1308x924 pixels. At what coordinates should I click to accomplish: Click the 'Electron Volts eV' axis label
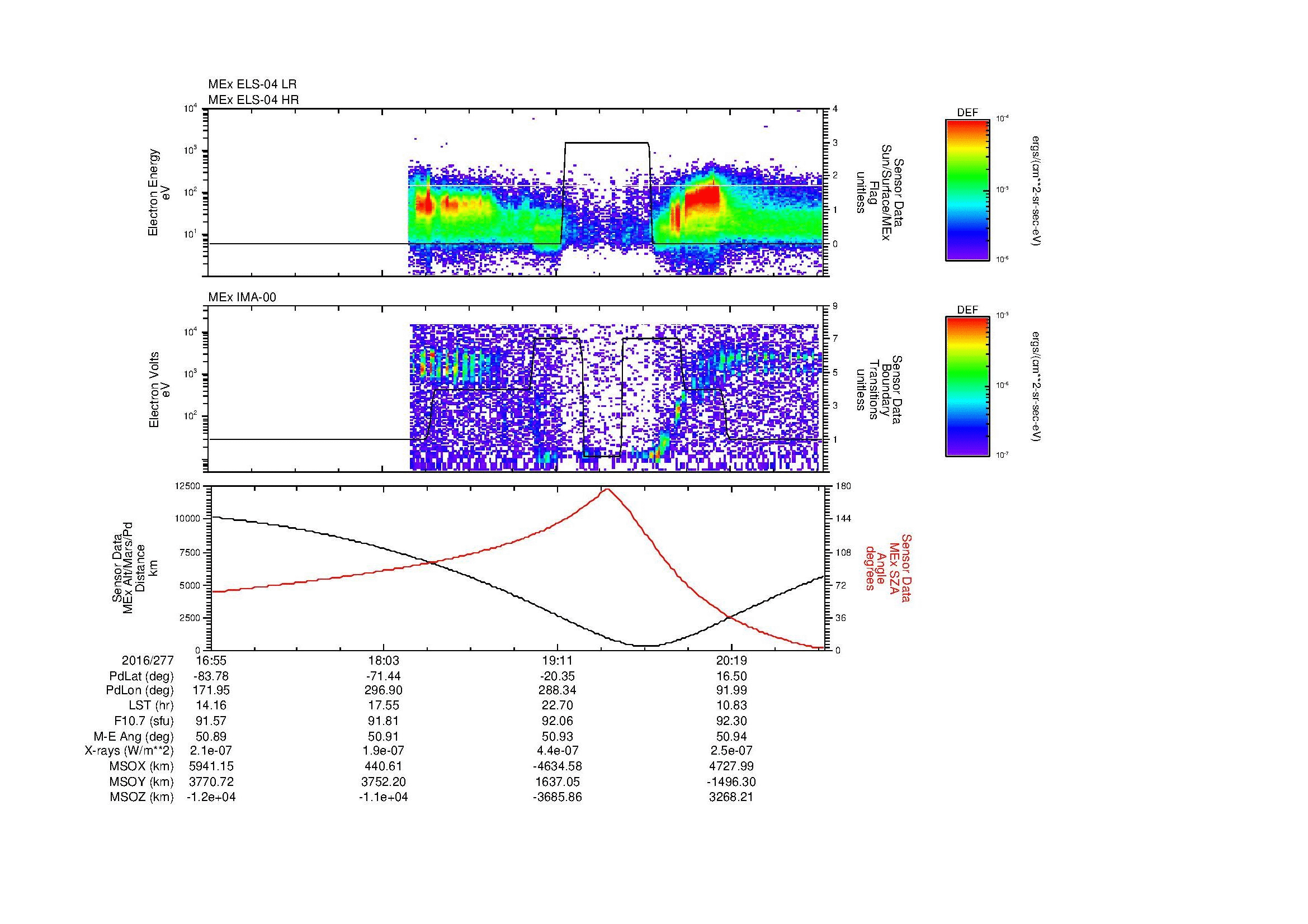(x=159, y=390)
